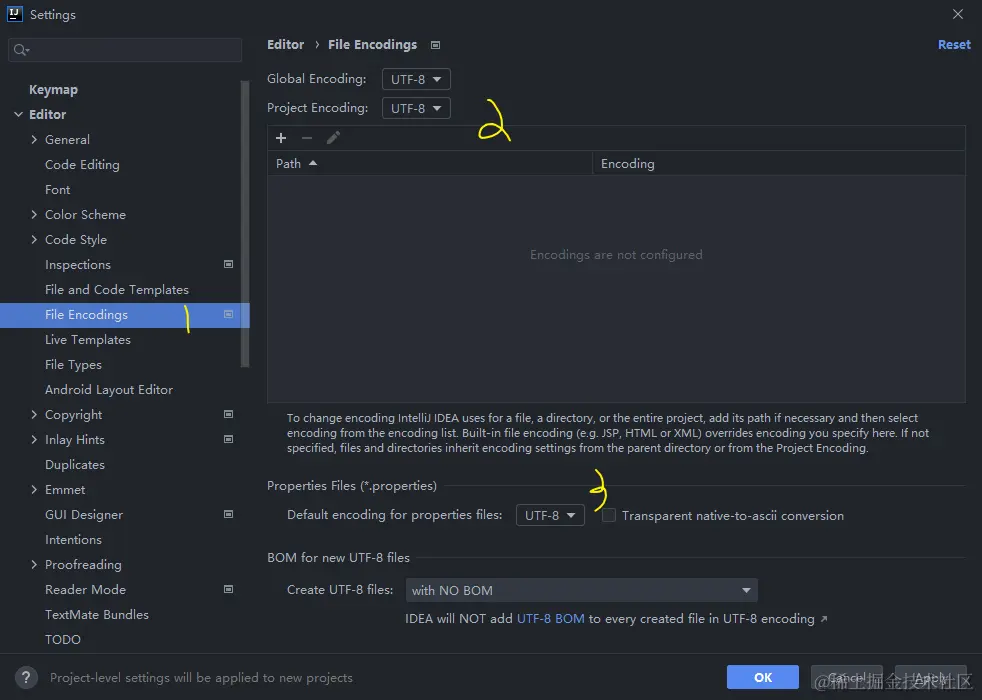Viewport: 982px width, 700px height.
Task: Close the Settings dialog
Action: coord(958,14)
